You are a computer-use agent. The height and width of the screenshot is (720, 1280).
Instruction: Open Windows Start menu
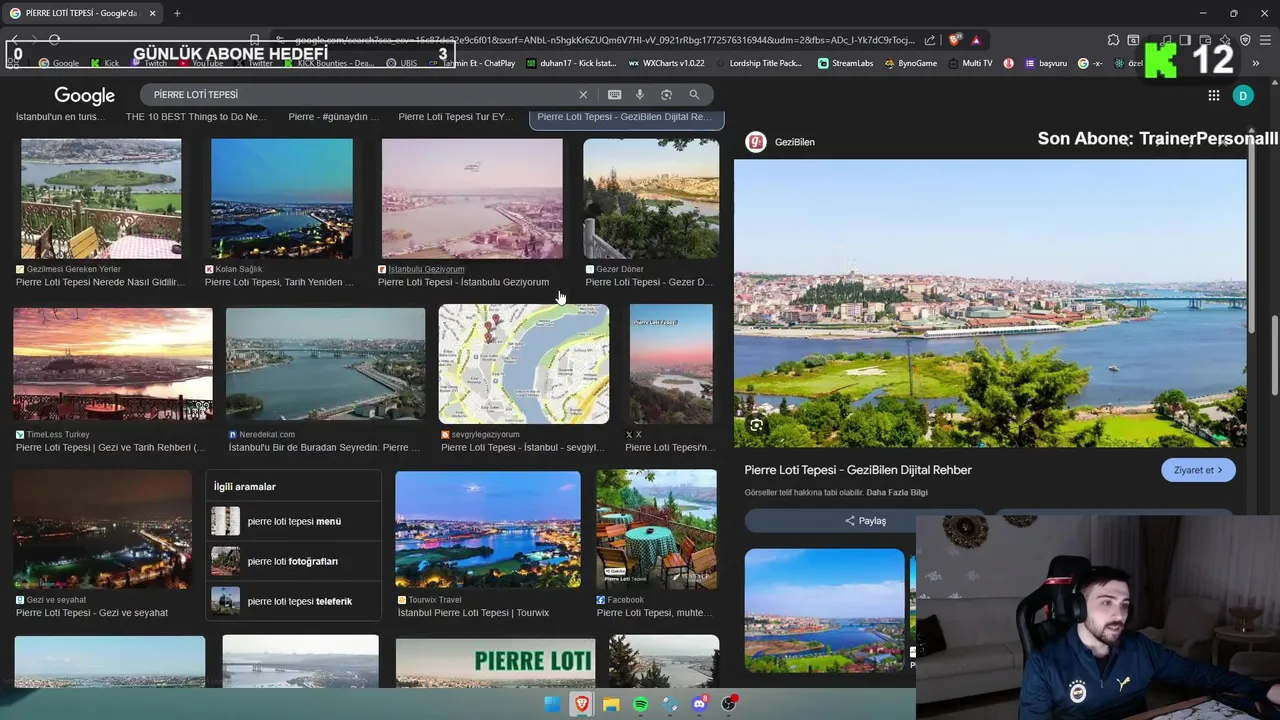click(552, 704)
